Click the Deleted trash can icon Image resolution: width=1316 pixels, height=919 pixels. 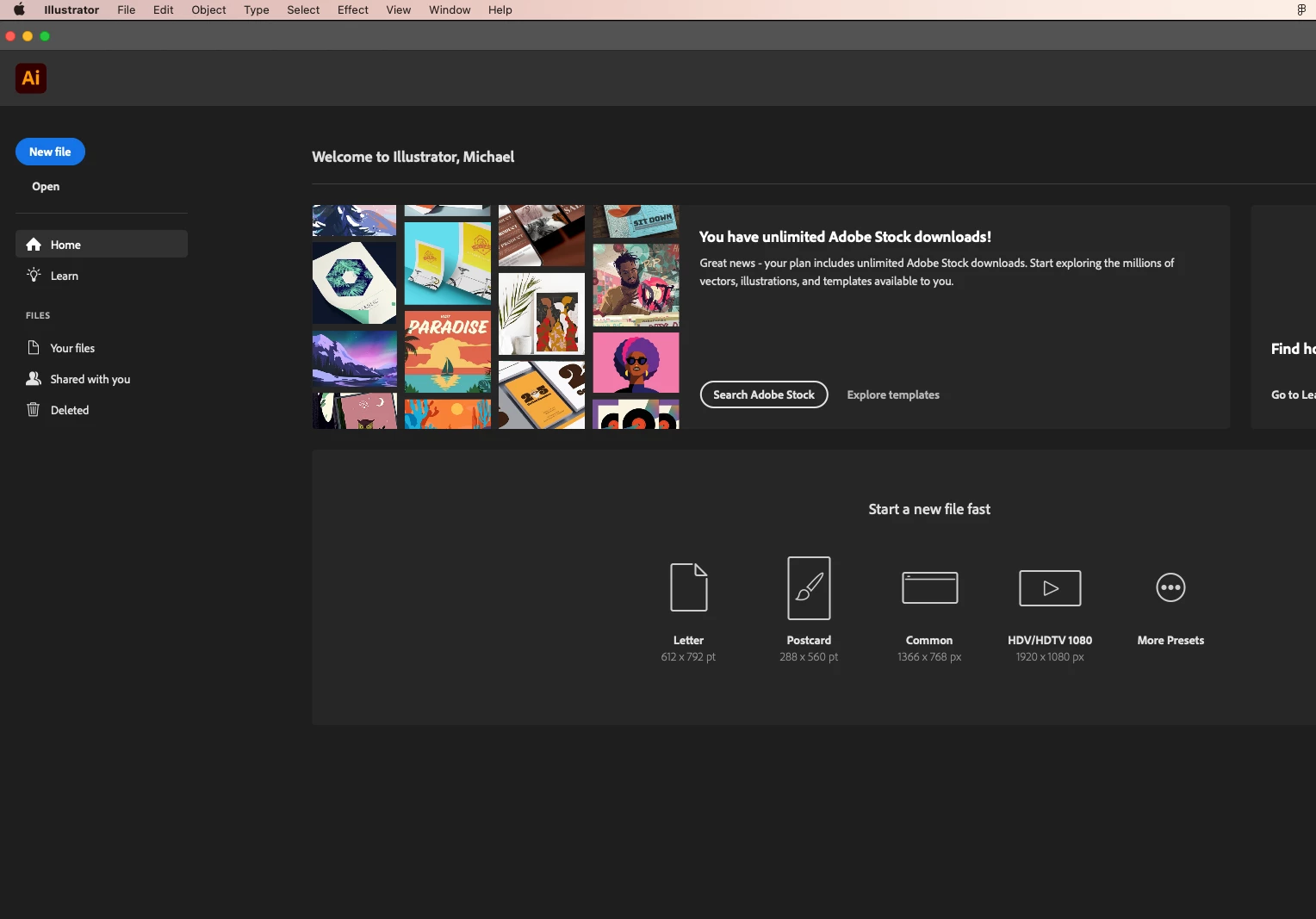click(34, 410)
